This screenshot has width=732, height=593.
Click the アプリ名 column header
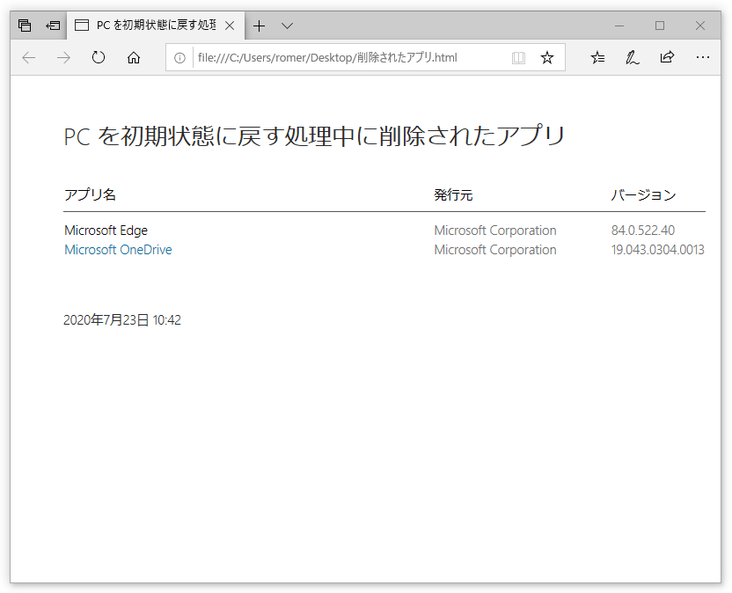coord(90,195)
